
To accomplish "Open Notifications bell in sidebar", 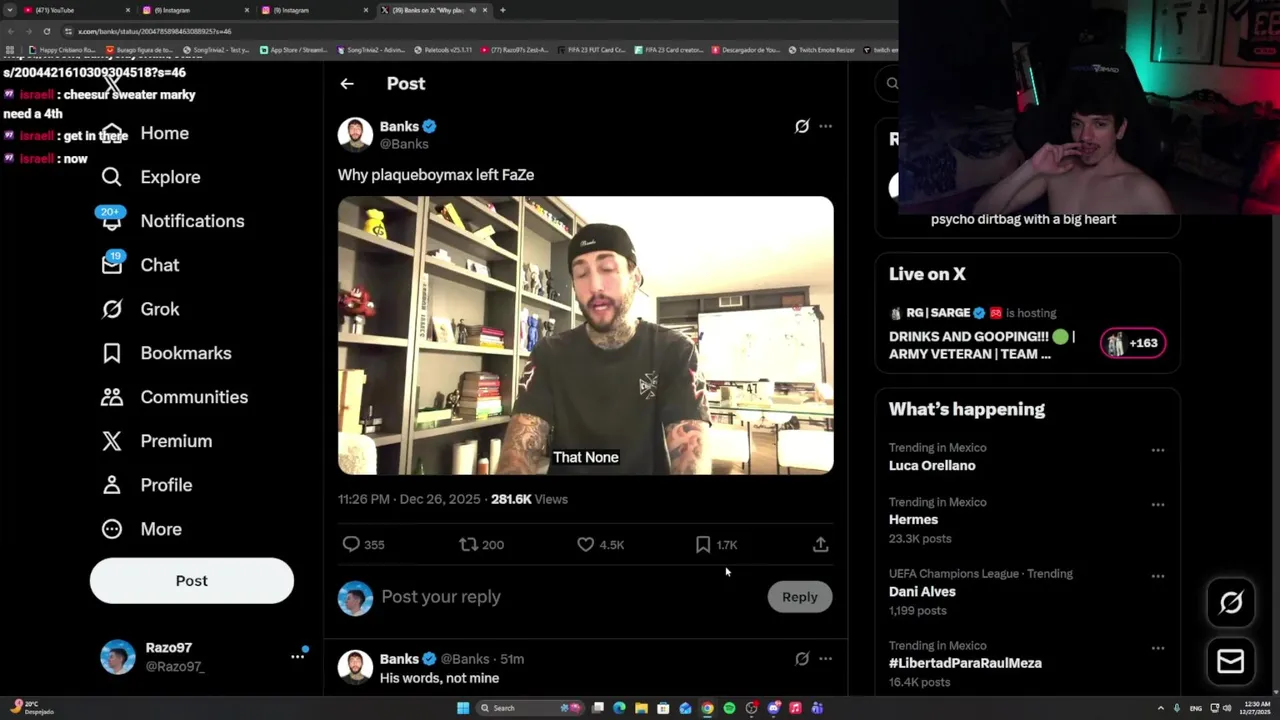I will 112,220.
